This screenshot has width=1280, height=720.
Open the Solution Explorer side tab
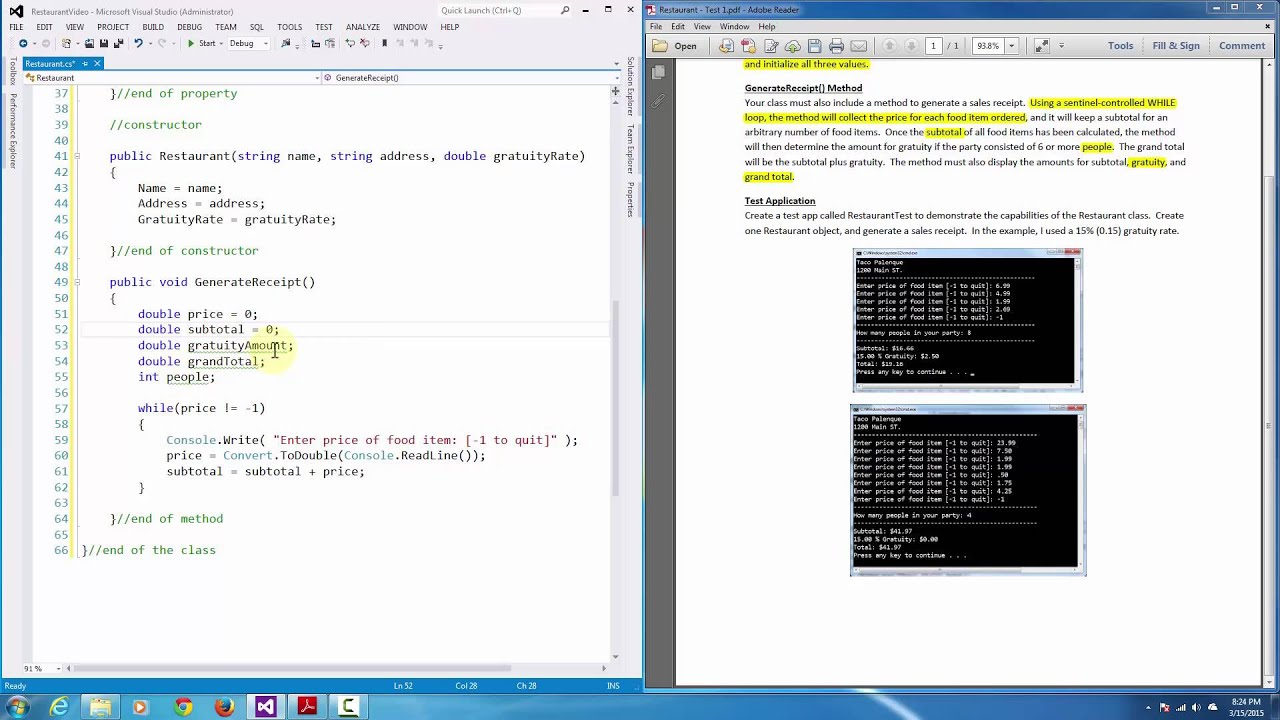coord(631,87)
